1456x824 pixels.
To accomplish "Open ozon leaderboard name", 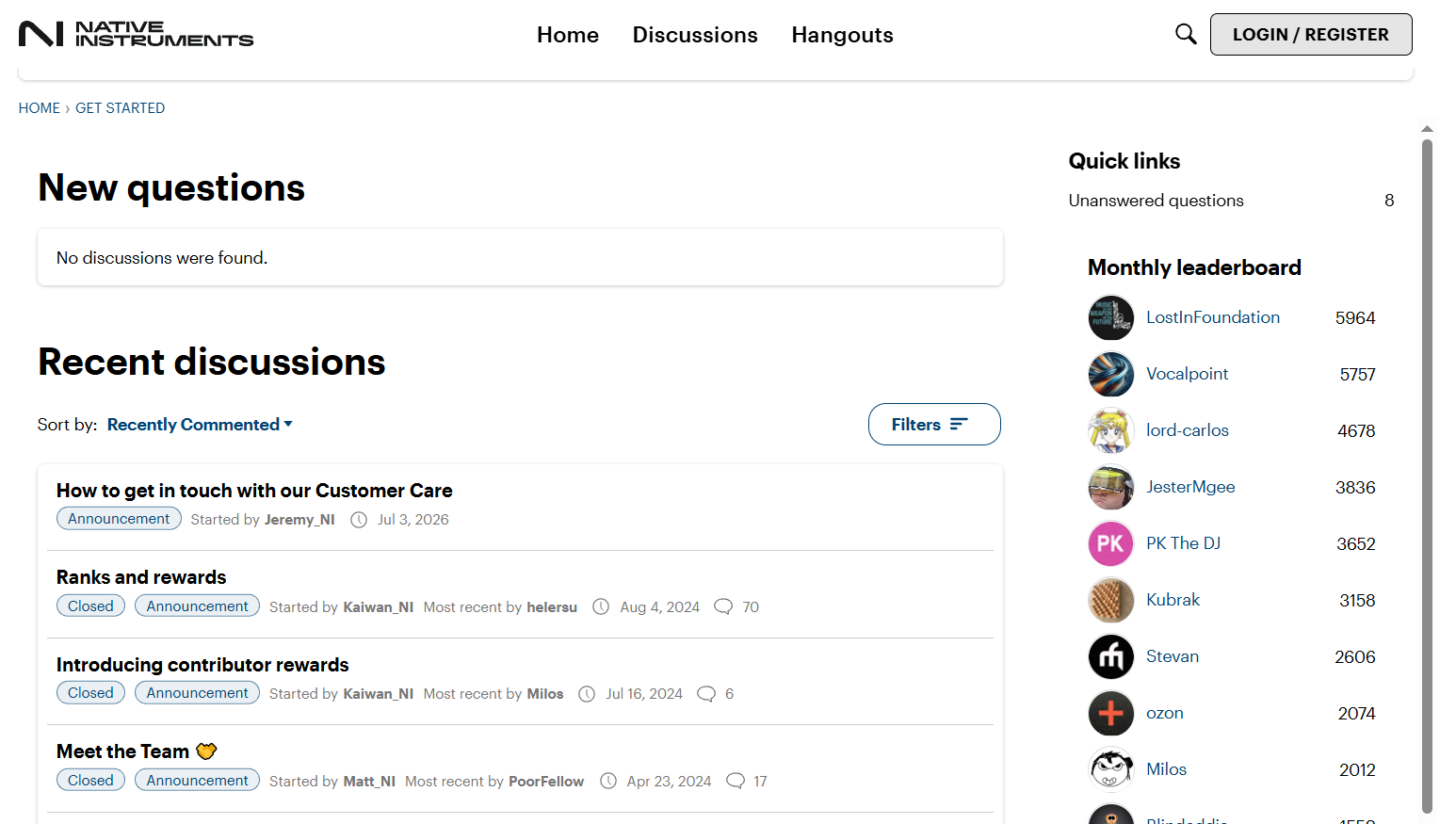I will [x=1165, y=713].
